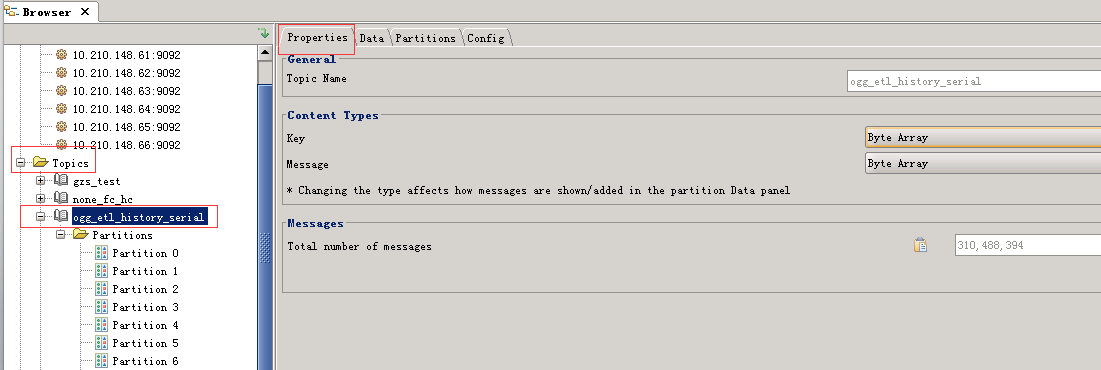Open the Config tab
This screenshot has width=1101, height=370.
pos(485,38)
